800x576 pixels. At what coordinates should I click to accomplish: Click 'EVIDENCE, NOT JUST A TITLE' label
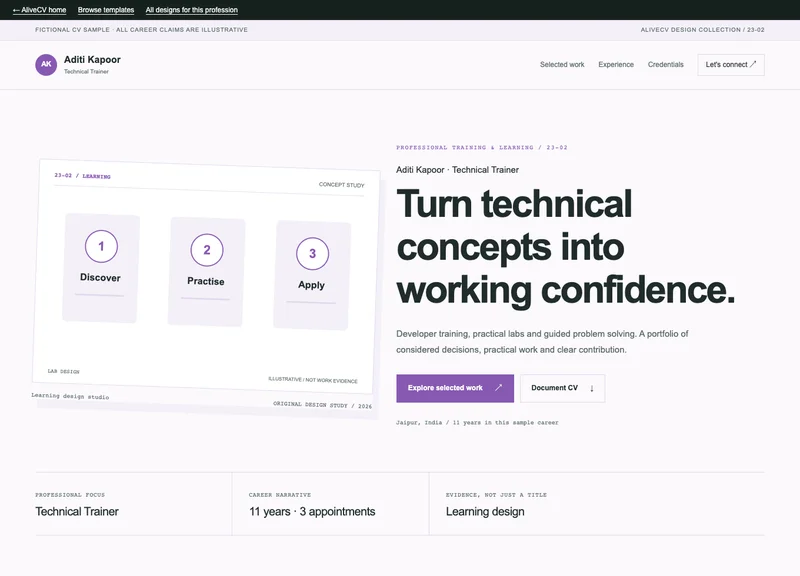coord(496,495)
